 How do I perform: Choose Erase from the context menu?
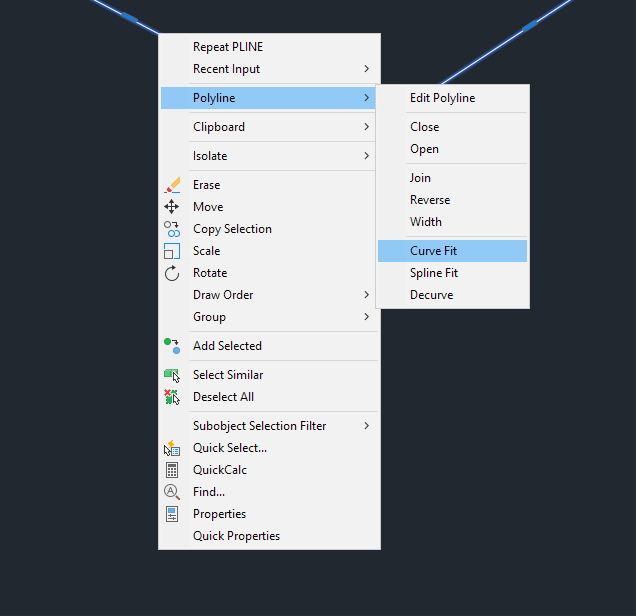coord(269,185)
